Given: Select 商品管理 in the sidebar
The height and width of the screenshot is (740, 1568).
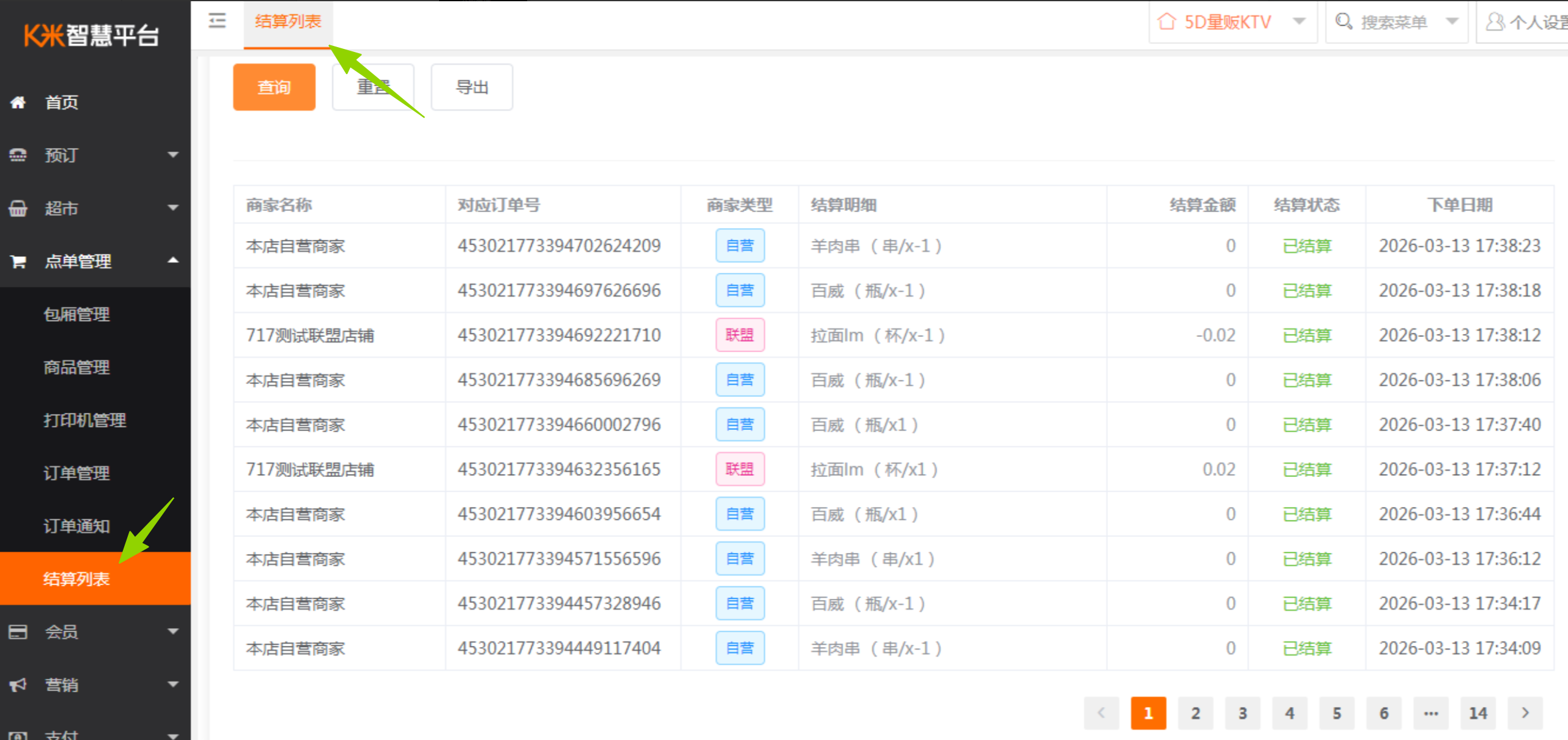Looking at the screenshot, I should [76, 367].
